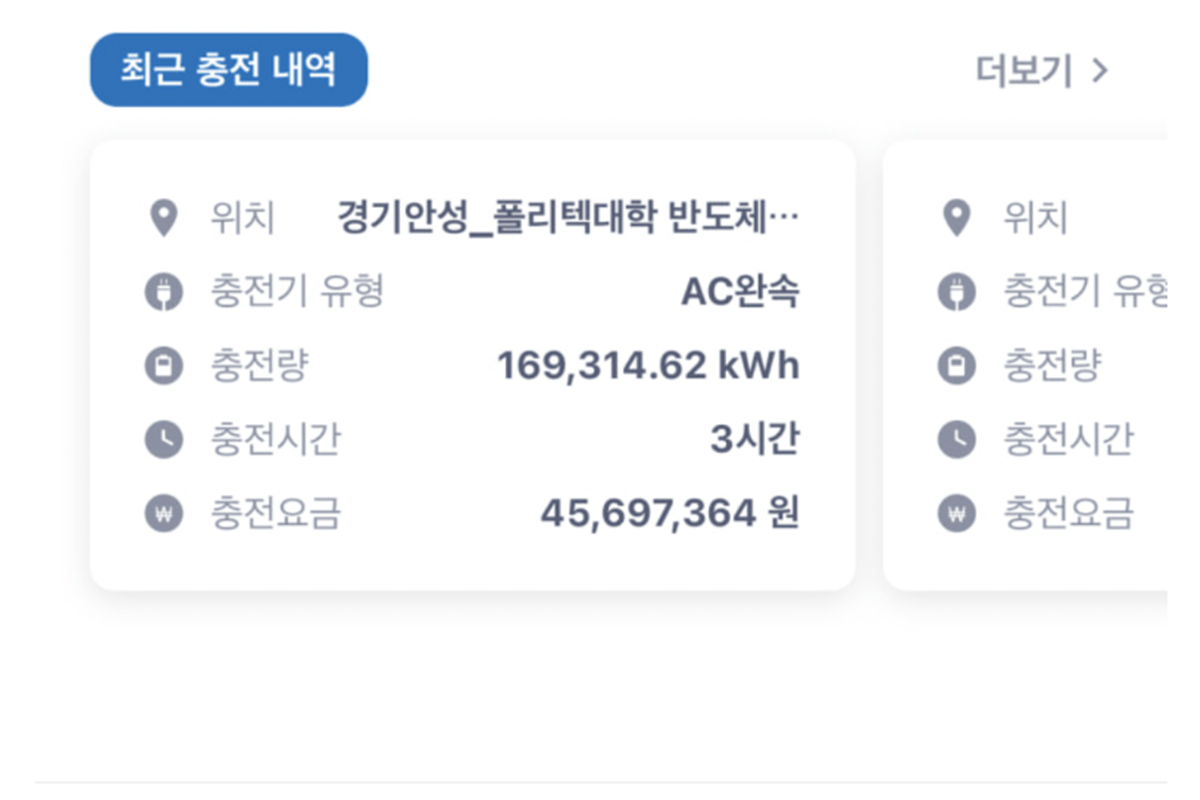Click the 충전요금 amount 45,697,364 원
This screenshot has height=800, width=1200.
coord(670,513)
